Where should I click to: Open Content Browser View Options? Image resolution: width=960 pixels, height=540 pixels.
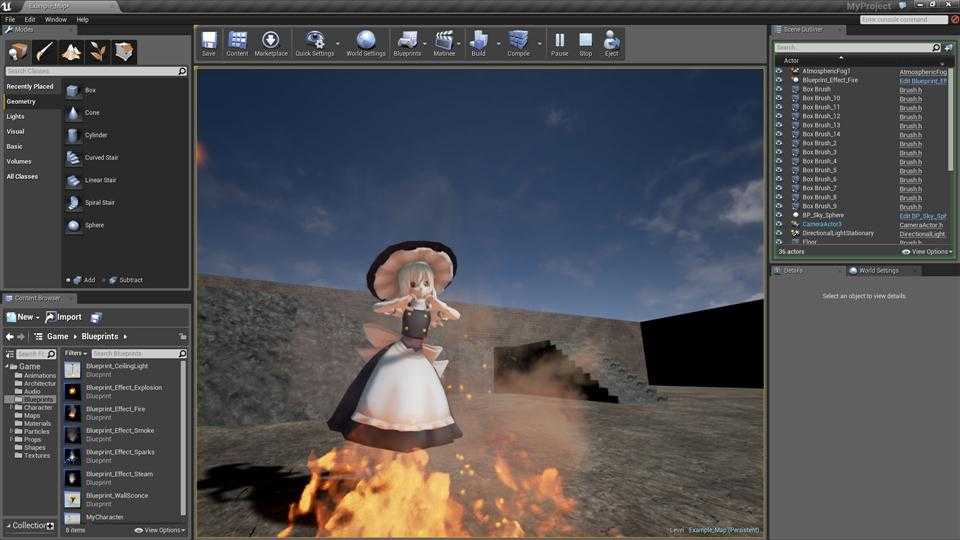coord(160,530)
